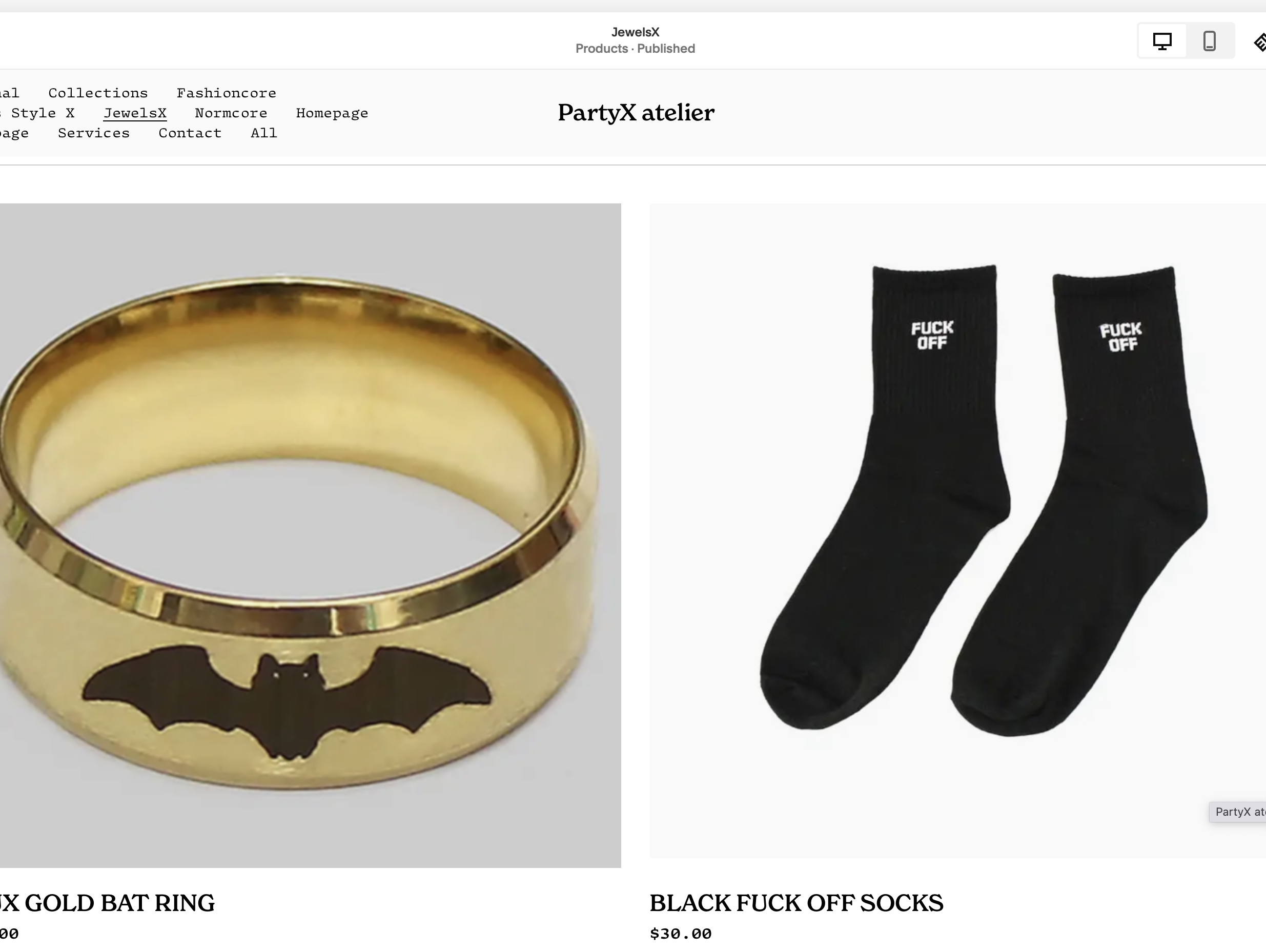1266x952 pixels.
Task: Click the Products · Published status text
Action: [635, 49]
